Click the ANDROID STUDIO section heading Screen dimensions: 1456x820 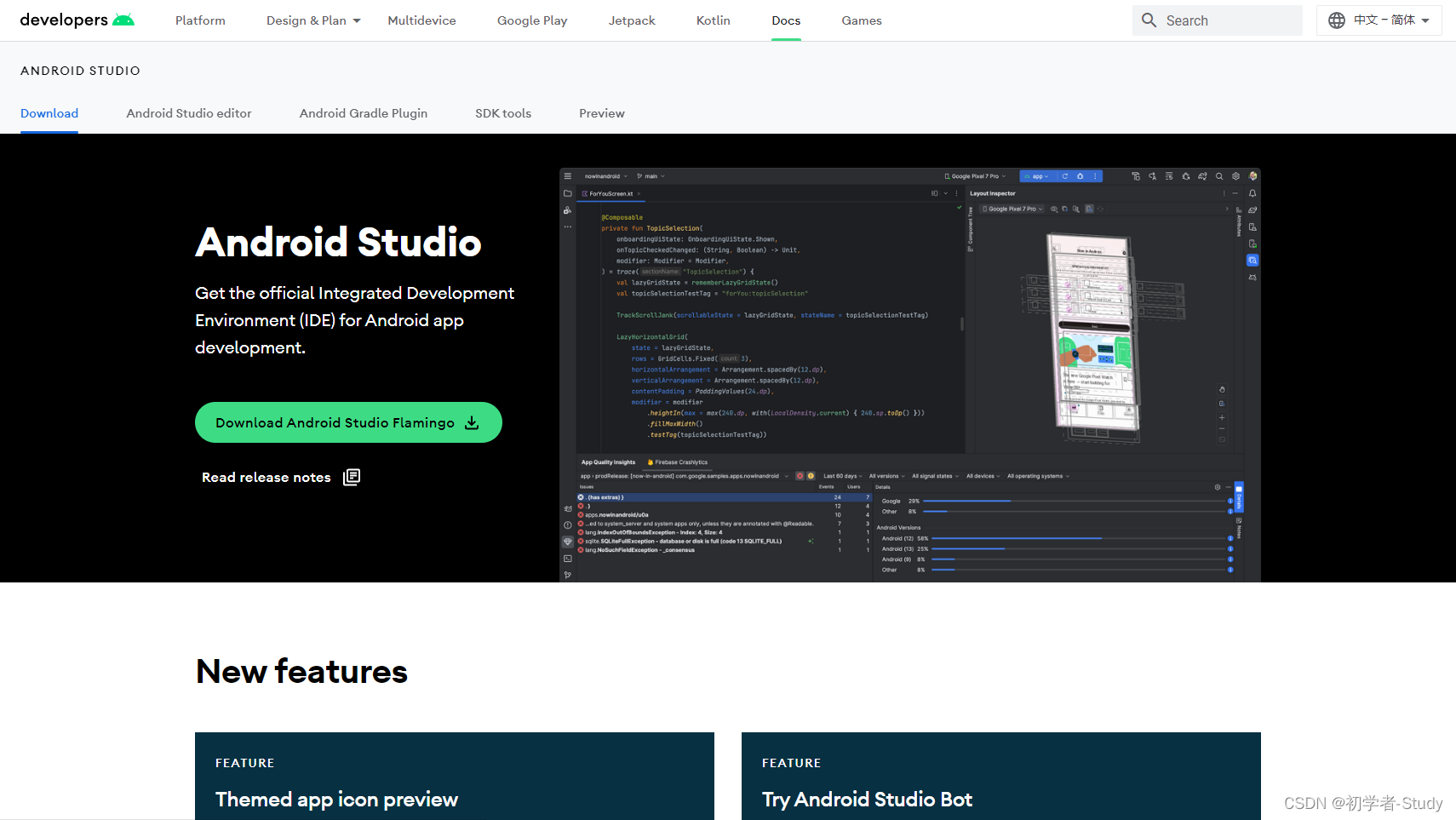click(x=80, y=71)
